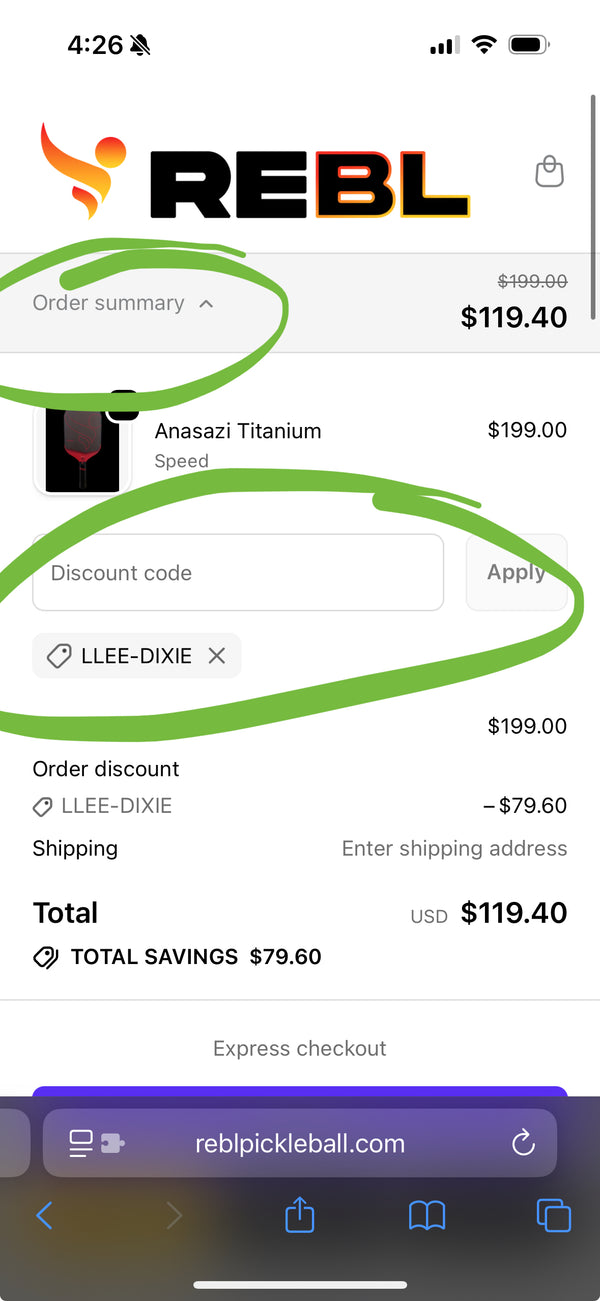Tap the battery indicator in status bar

(x=527, y=45)
